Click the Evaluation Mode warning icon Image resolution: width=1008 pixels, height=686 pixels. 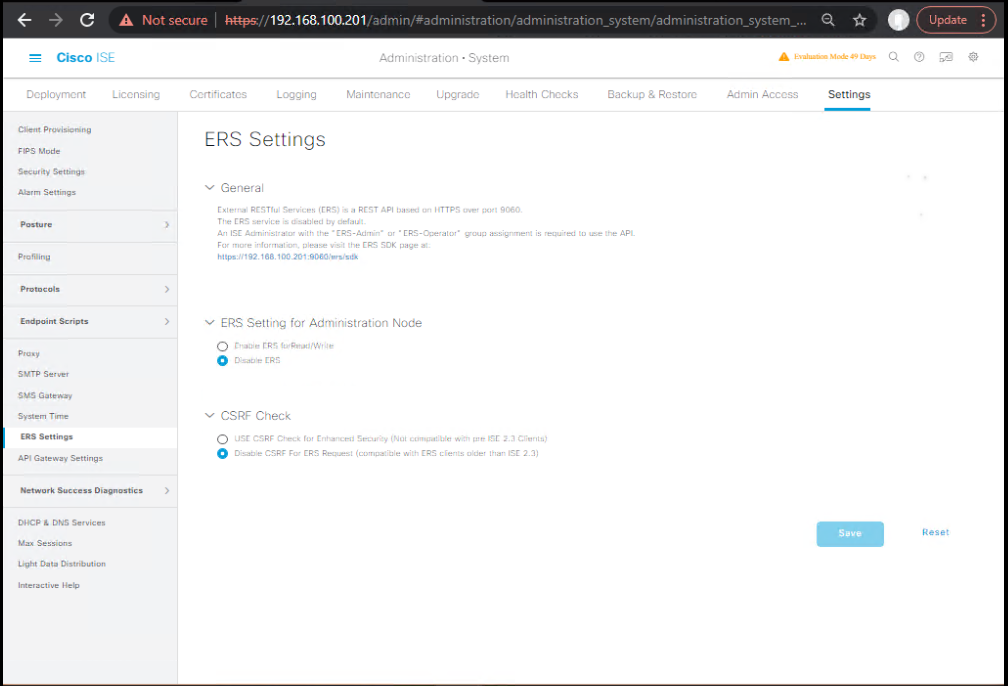tap(784, 57)
